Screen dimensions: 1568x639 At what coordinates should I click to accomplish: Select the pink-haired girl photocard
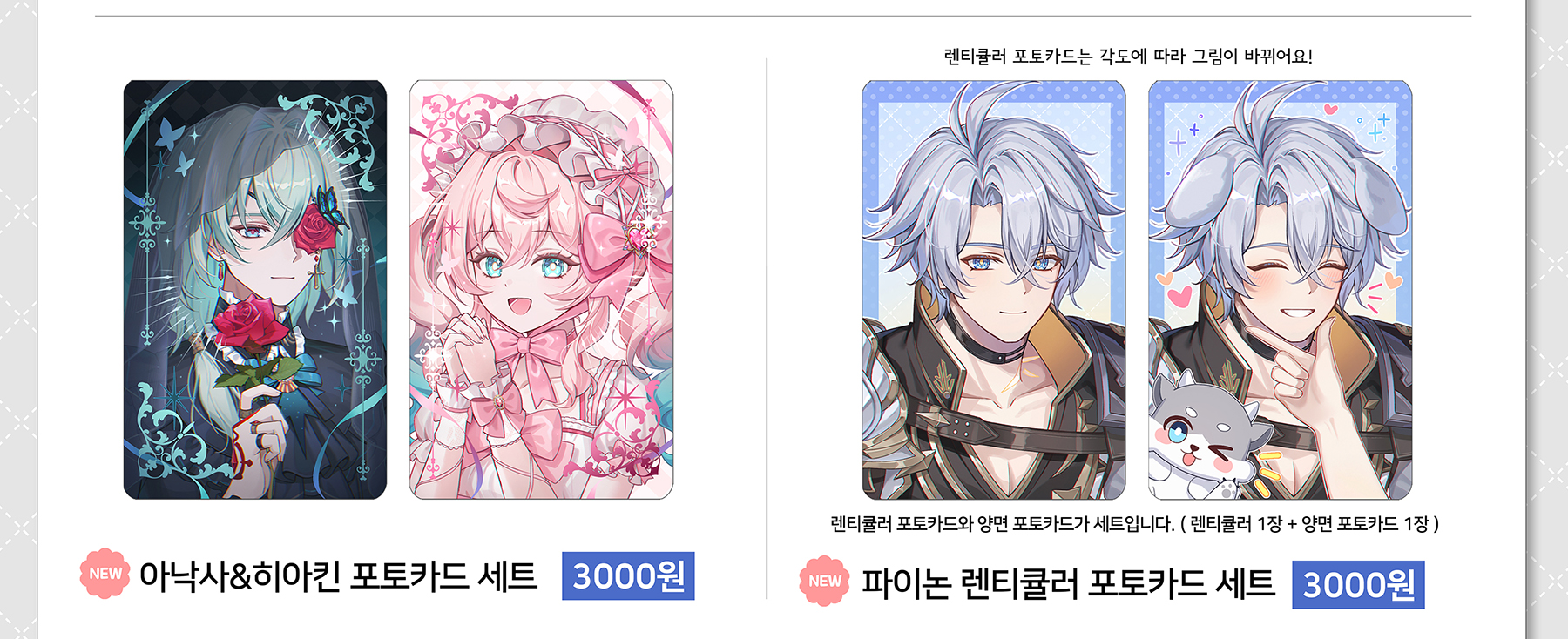541,290
